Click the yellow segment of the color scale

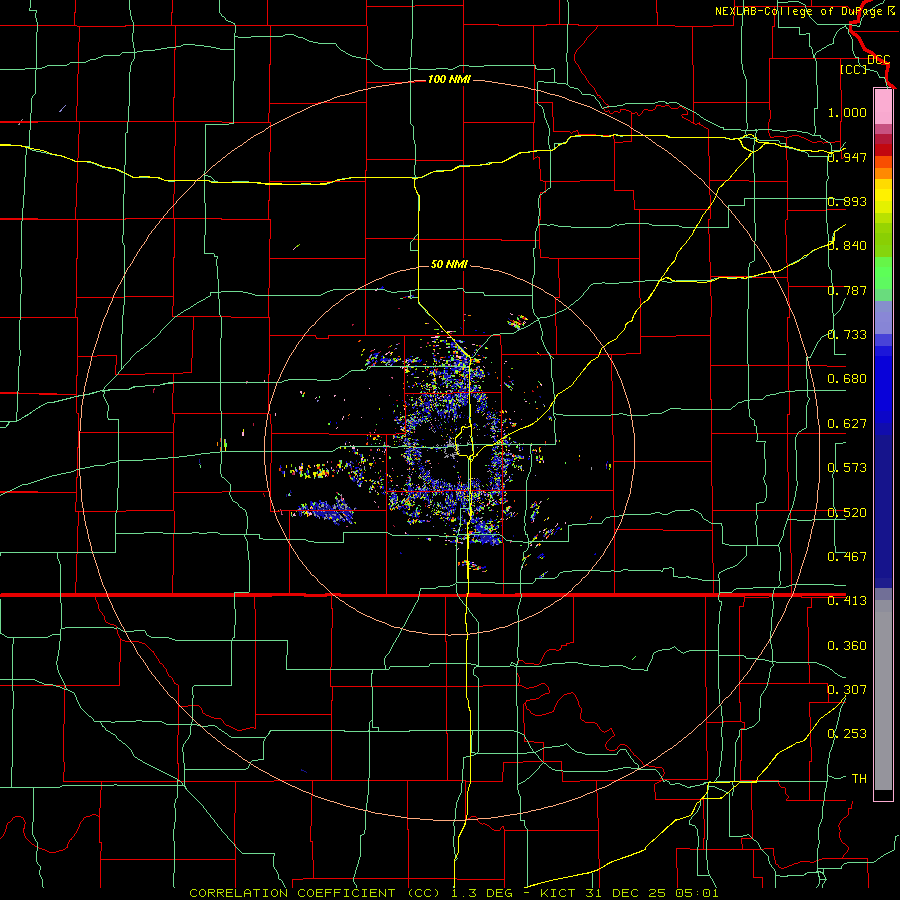pos(883,196)
